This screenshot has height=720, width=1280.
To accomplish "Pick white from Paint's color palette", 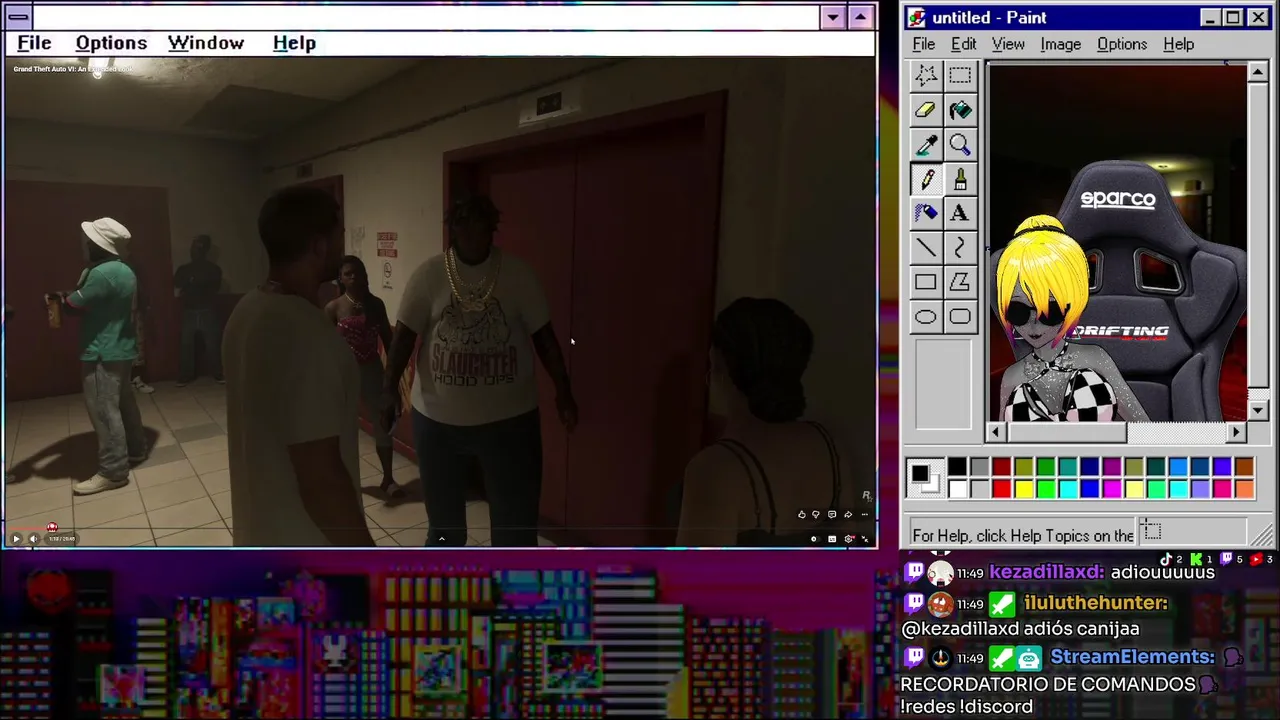I will (x=957, y=489).
